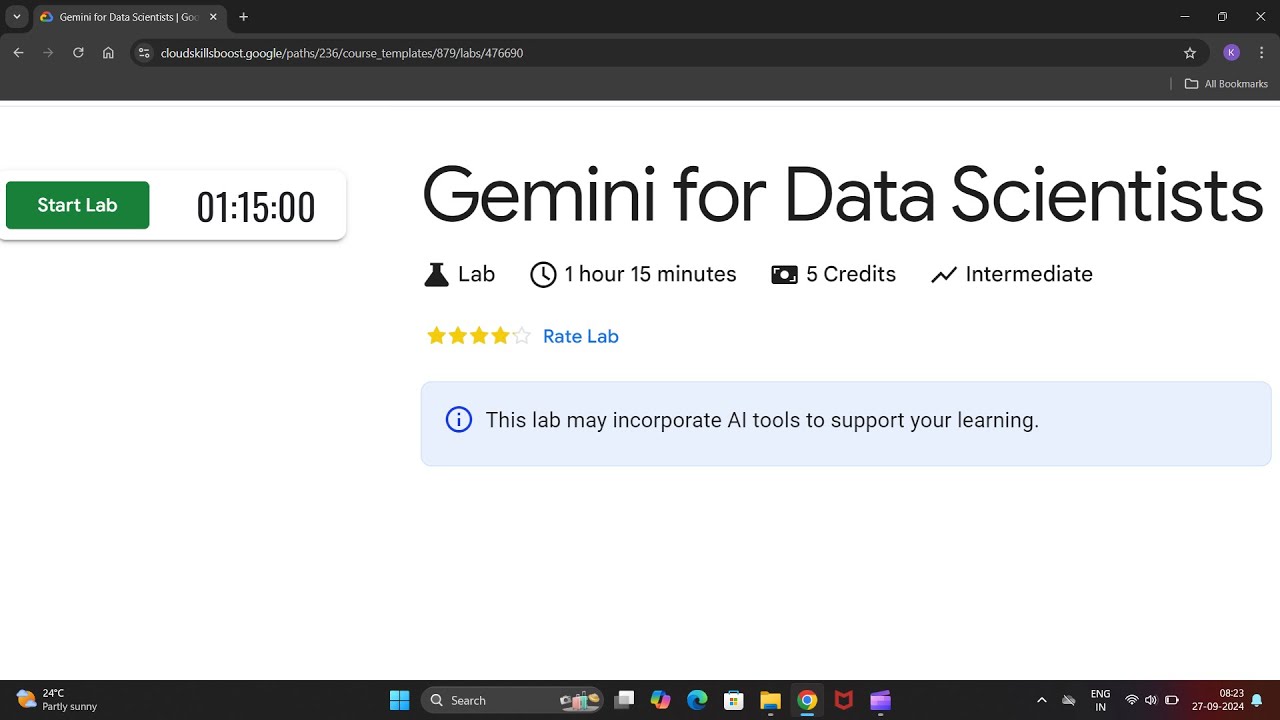The height and width of the screenshot is (720, 1280).
Task: Click the Start Lab button
Action: [x=78, y=205]
